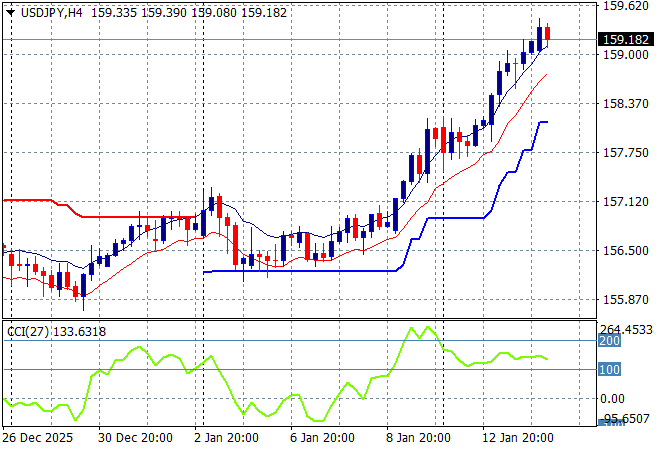
Task: Click the 8 Jan 20:00 time label
Action: click(x=418, y=438)
